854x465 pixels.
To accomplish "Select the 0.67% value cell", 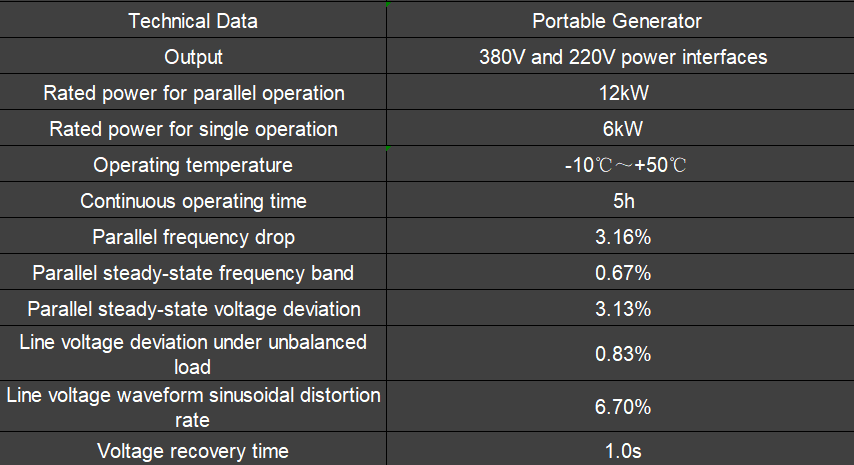I will tap(622, 273).
